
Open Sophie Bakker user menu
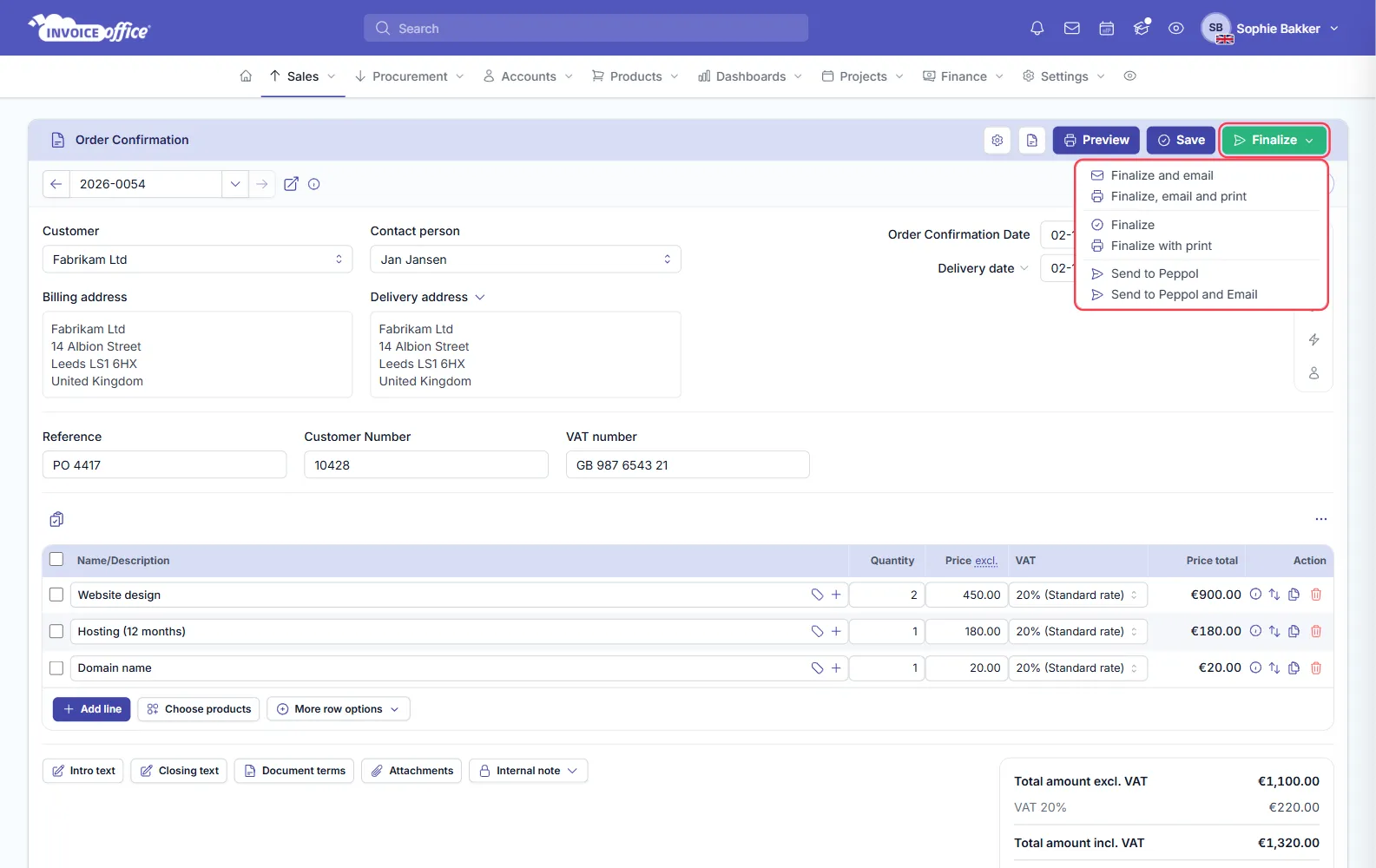click(1270, 29)
